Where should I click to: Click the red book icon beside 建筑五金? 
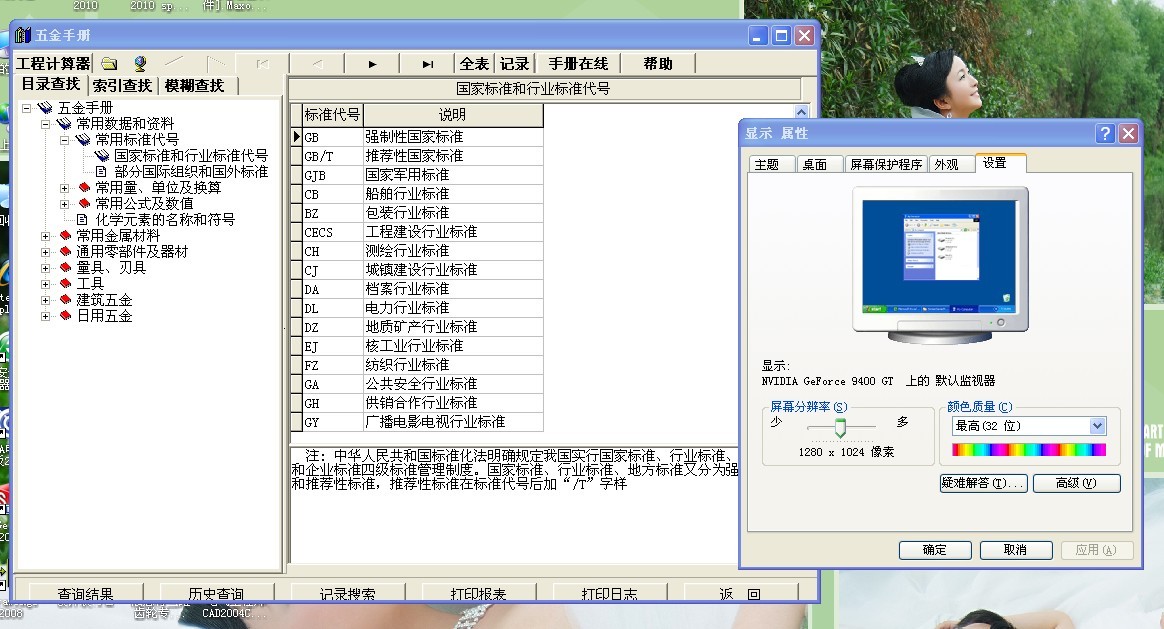point(65,300)
